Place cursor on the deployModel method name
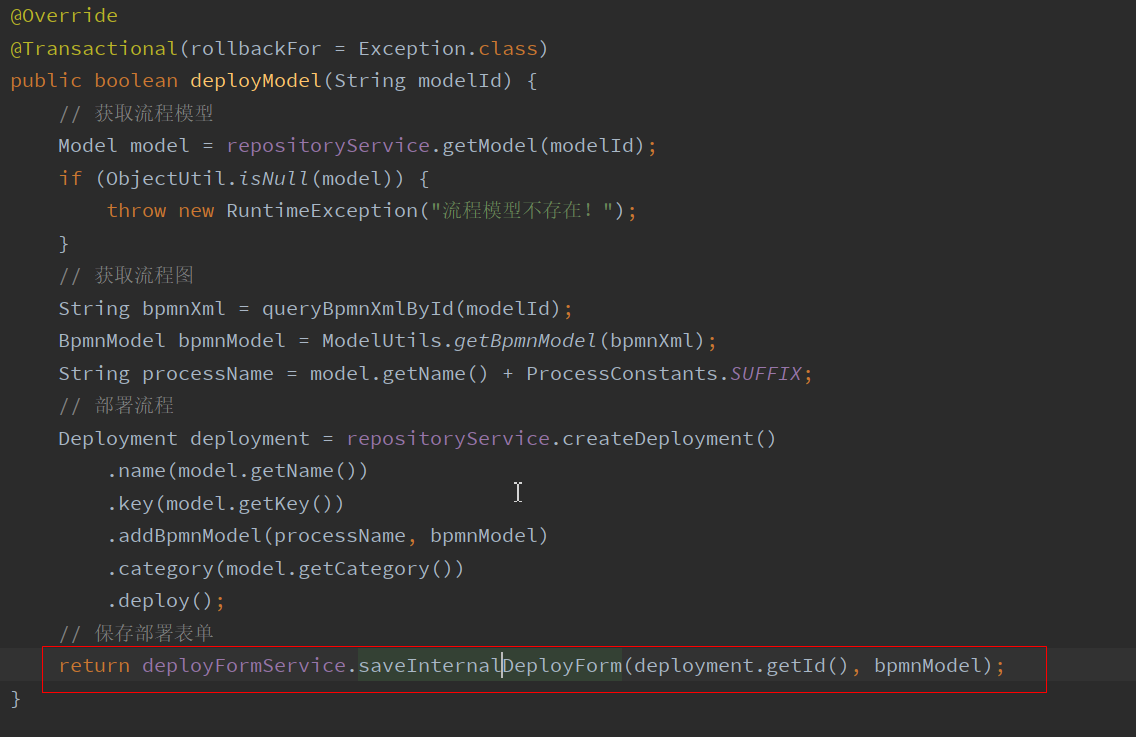1136x737 pixels. point(254,80)
